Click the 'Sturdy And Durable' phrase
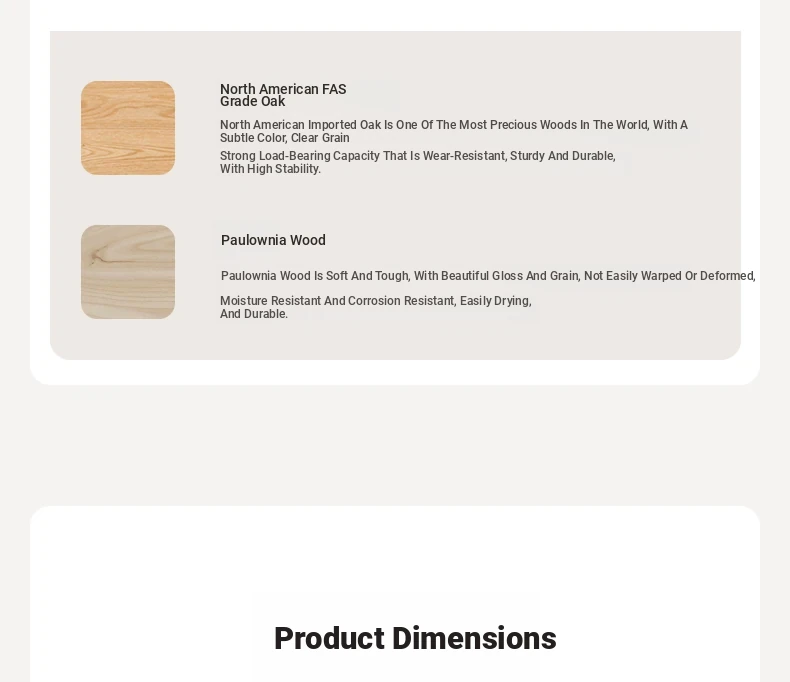 coord(563,156)
